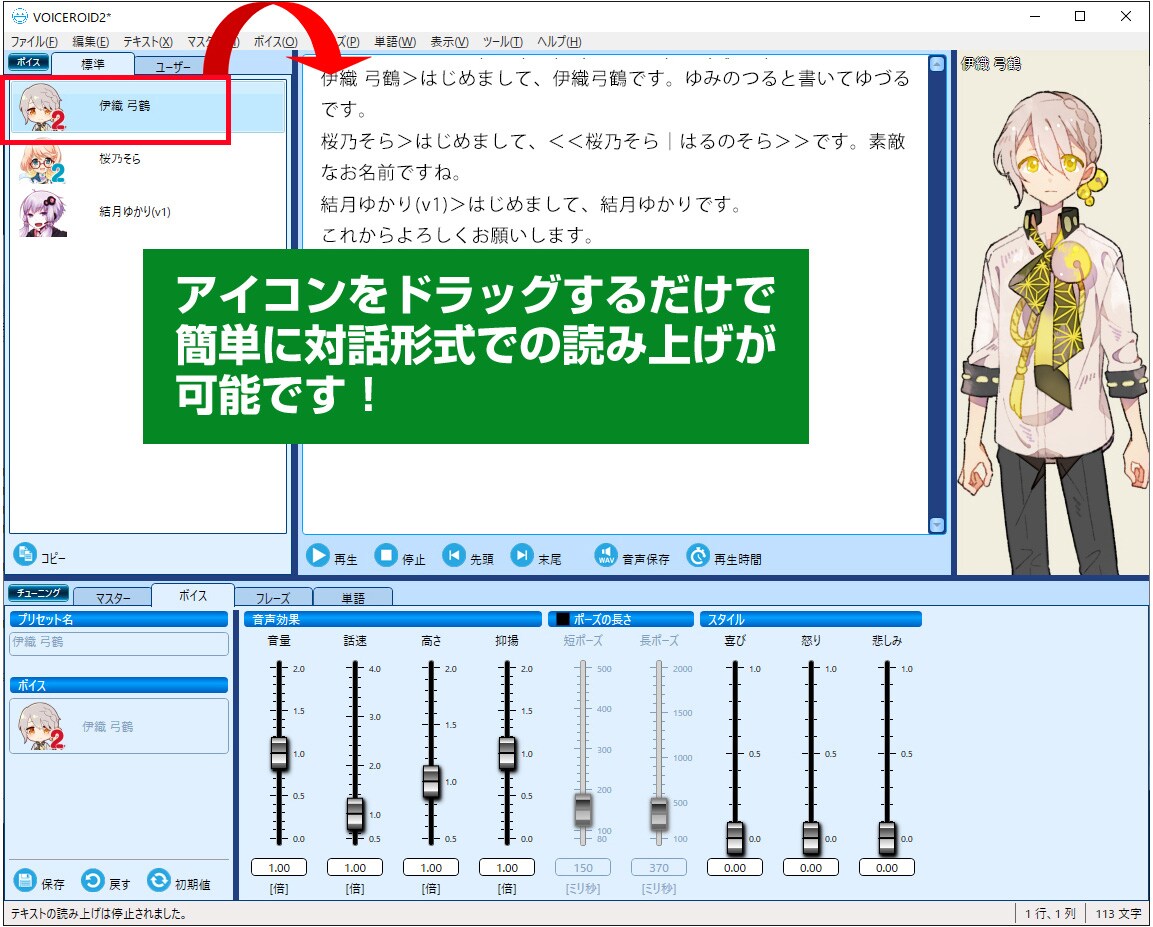The height and width of the screenshot is (927, 1153).
Task: Click the 高さ value field
Action: click(x=431, y=867)
